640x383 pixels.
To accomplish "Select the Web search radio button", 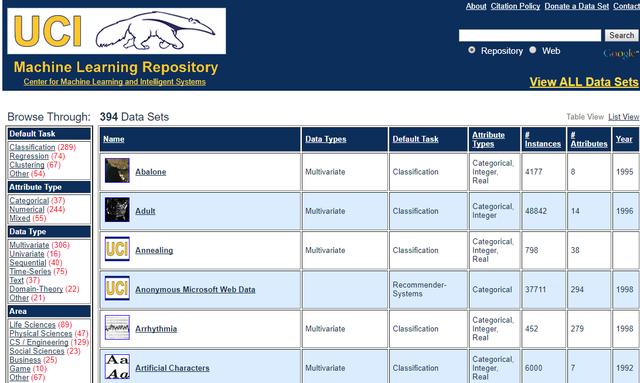I will pos(533,50).
